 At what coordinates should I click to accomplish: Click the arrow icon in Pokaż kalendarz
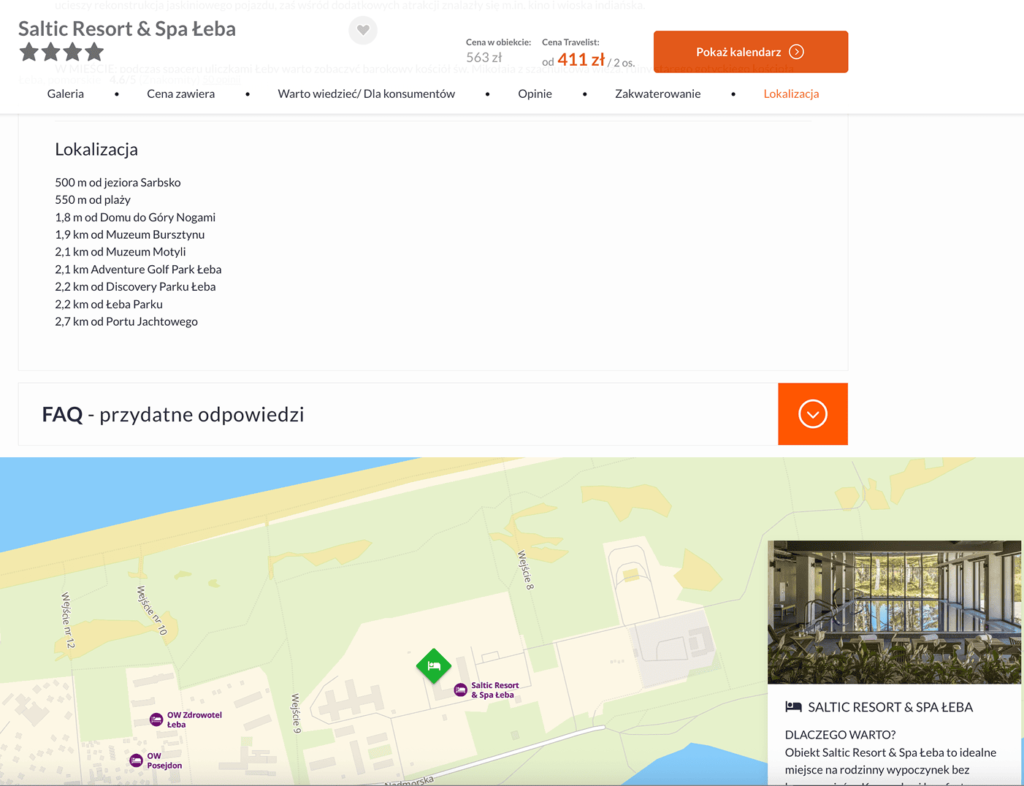click(x=796, y=52)
